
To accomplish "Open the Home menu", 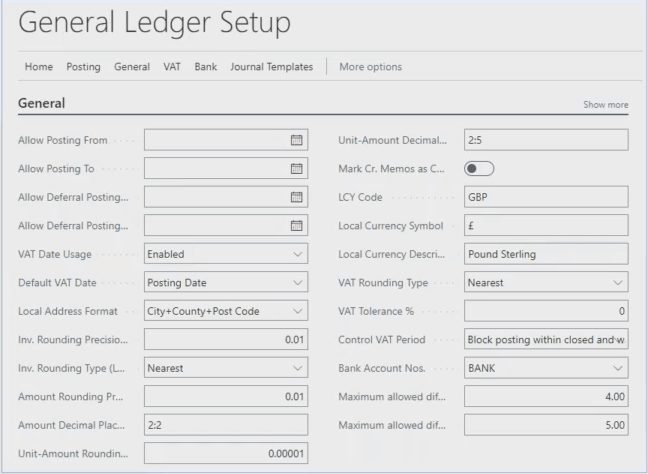I will [x=39, y=67].
